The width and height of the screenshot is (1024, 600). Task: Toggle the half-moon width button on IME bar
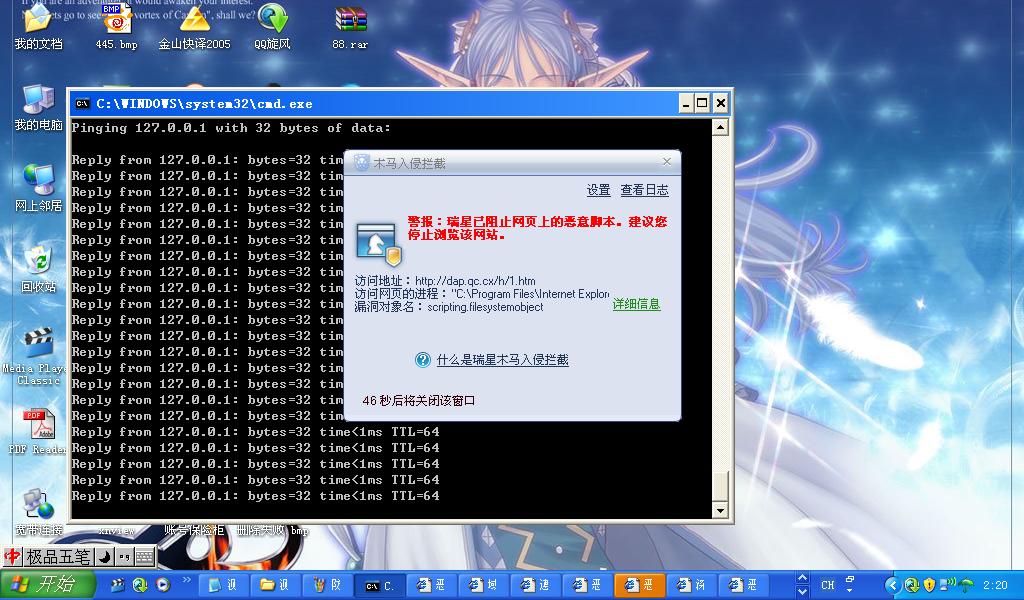tap(104, 556)
